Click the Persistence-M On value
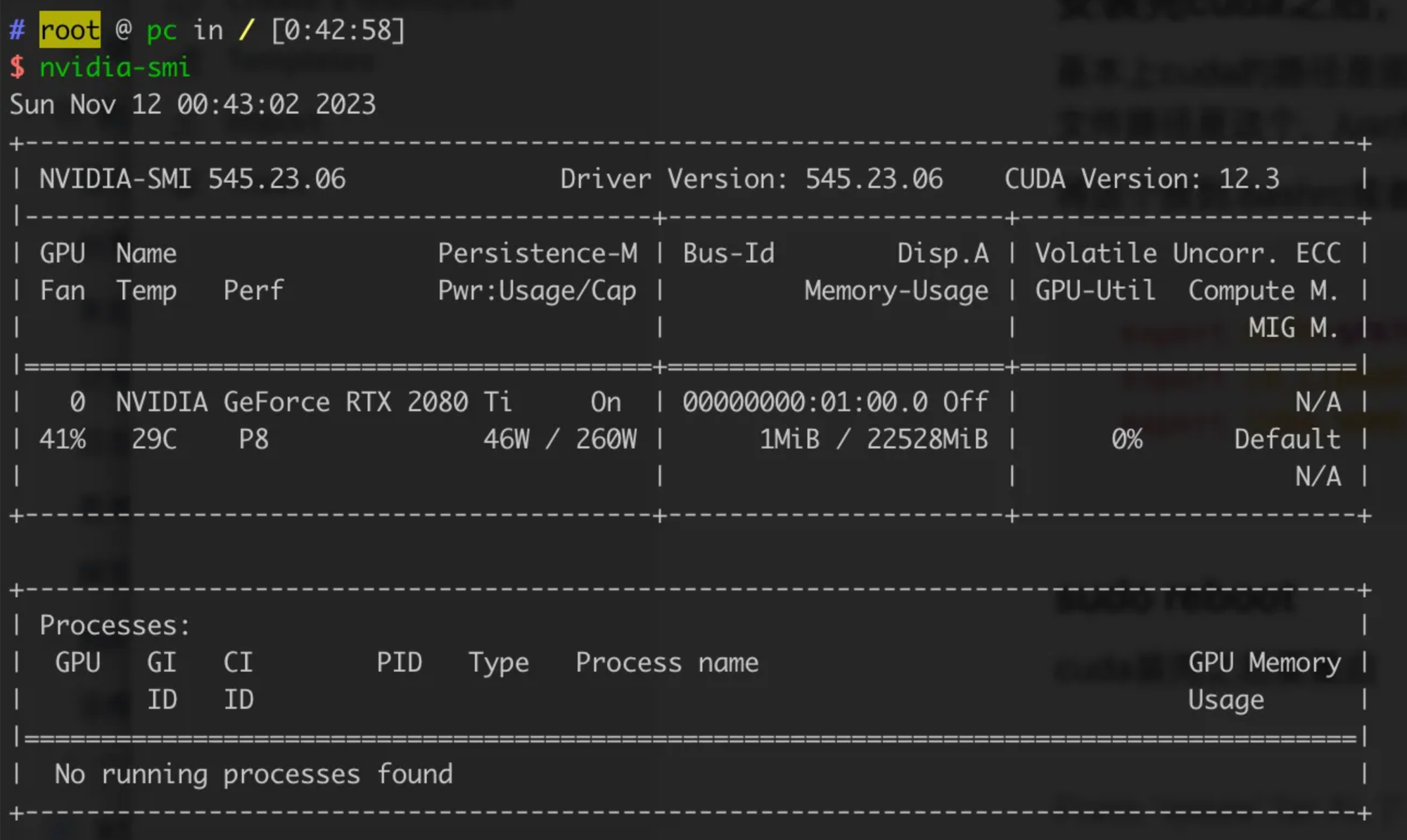Viewport: 1407px width, 840px height. (x=606, y=402)
